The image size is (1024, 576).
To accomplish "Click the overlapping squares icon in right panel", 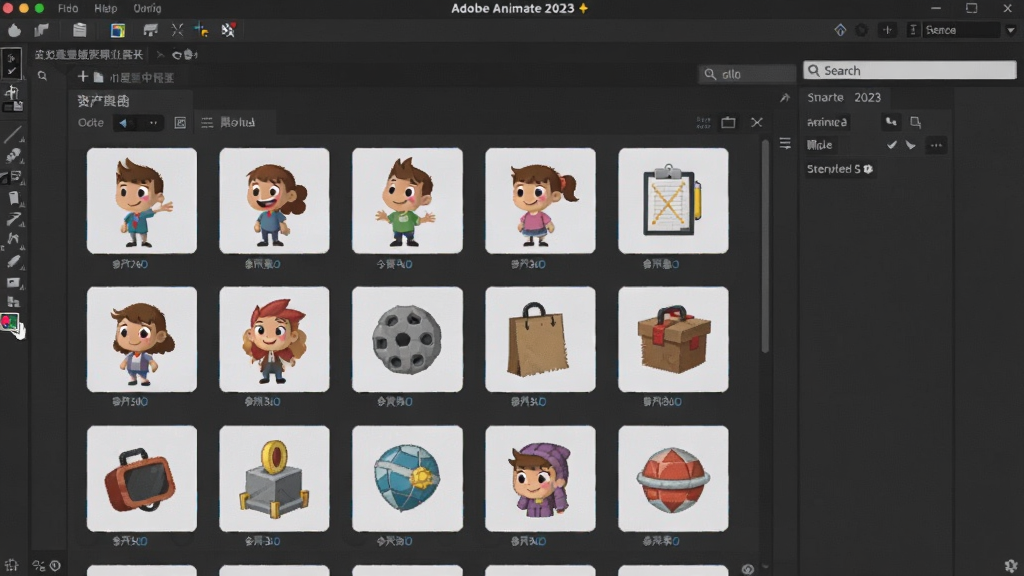I will tap(916, 122).
